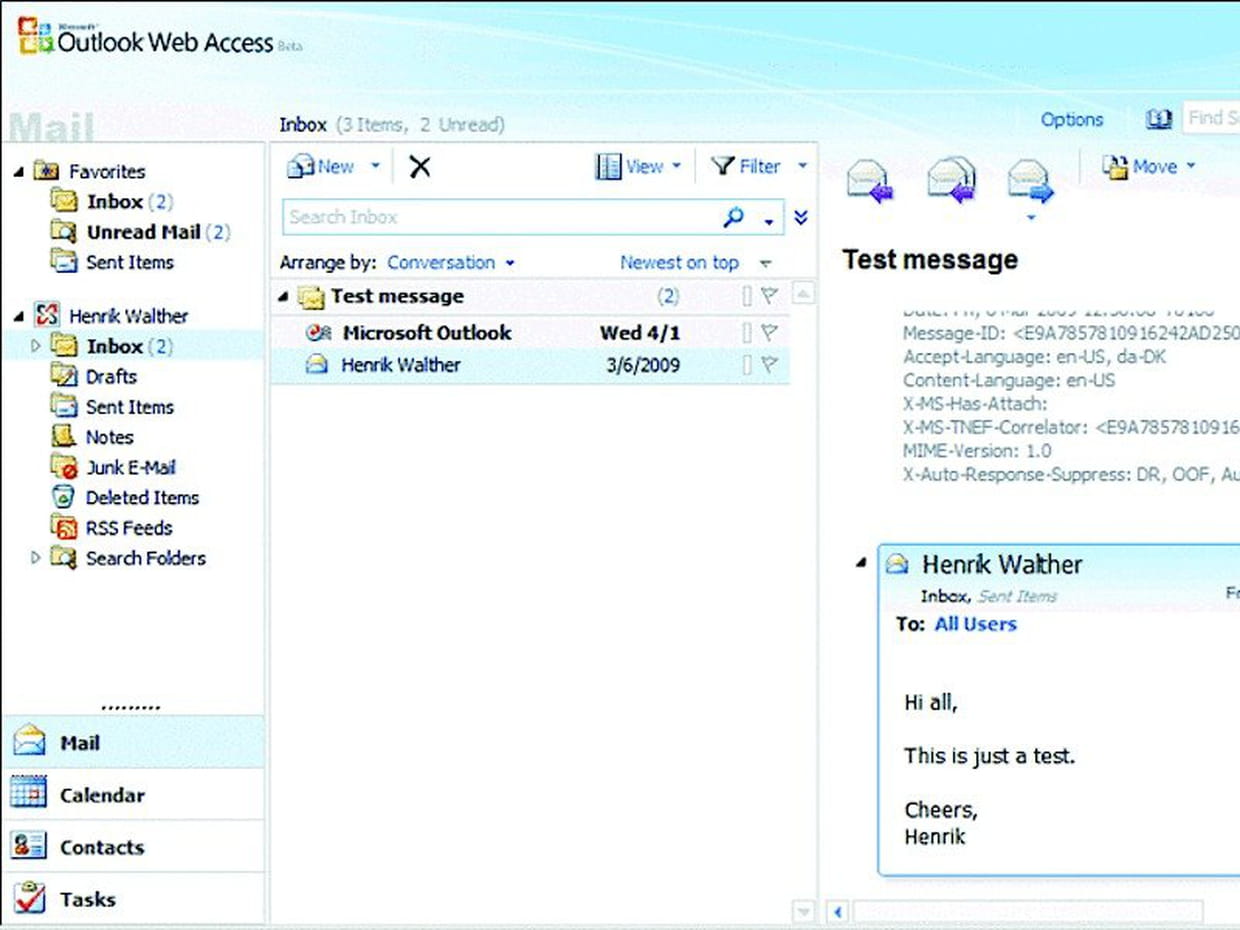The image size is (1240, 930).
Task: Collapse the Test message conversation
Action: 286,297
